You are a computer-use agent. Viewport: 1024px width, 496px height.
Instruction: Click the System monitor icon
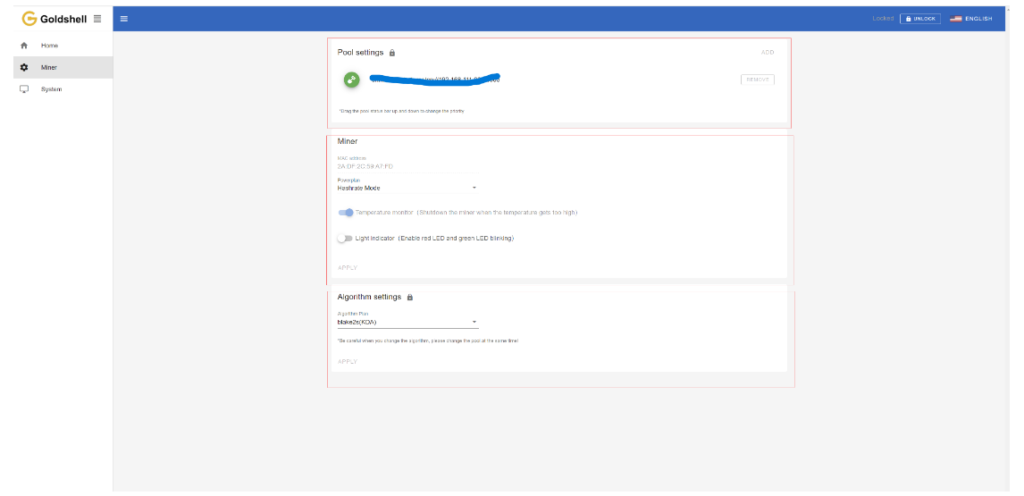coord(24,89)
